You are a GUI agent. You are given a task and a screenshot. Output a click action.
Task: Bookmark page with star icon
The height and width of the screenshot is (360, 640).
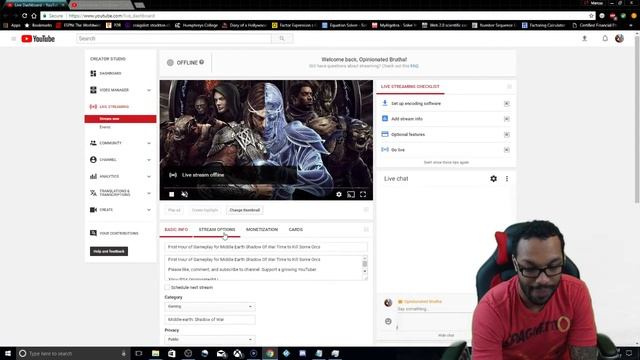[x=591, y=16]
